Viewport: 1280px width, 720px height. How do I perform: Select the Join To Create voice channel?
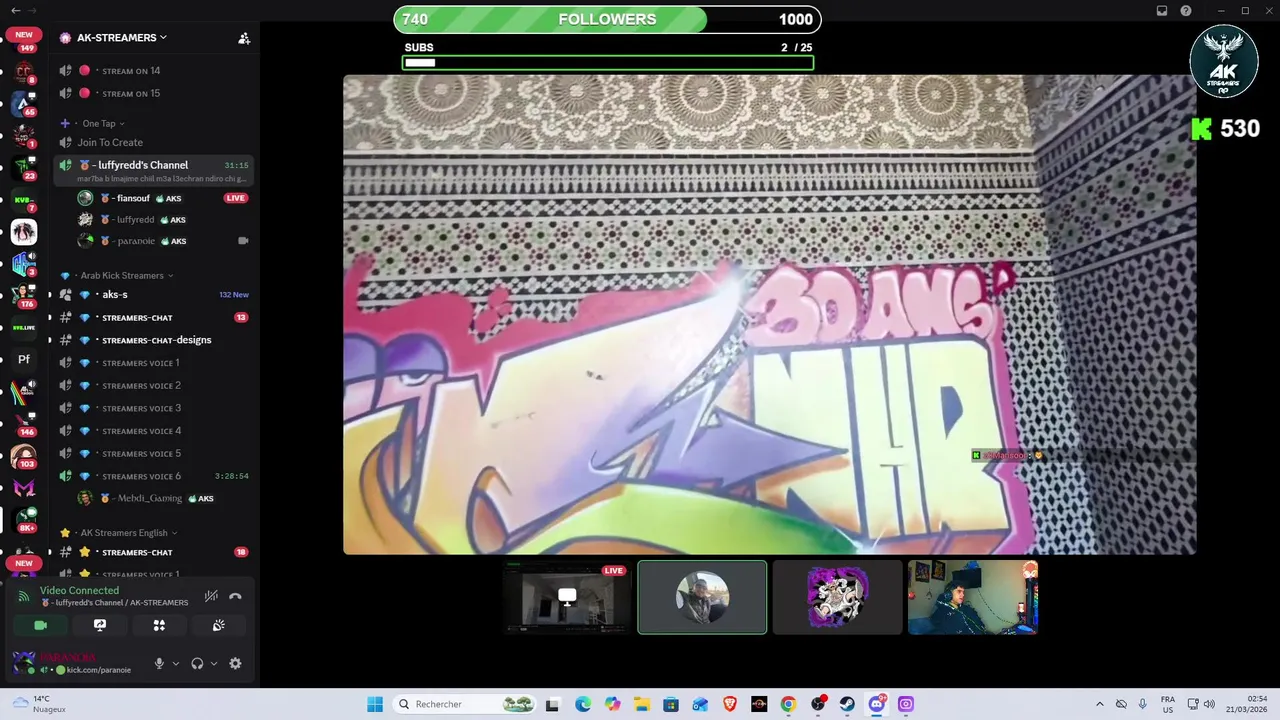[154, 142]
